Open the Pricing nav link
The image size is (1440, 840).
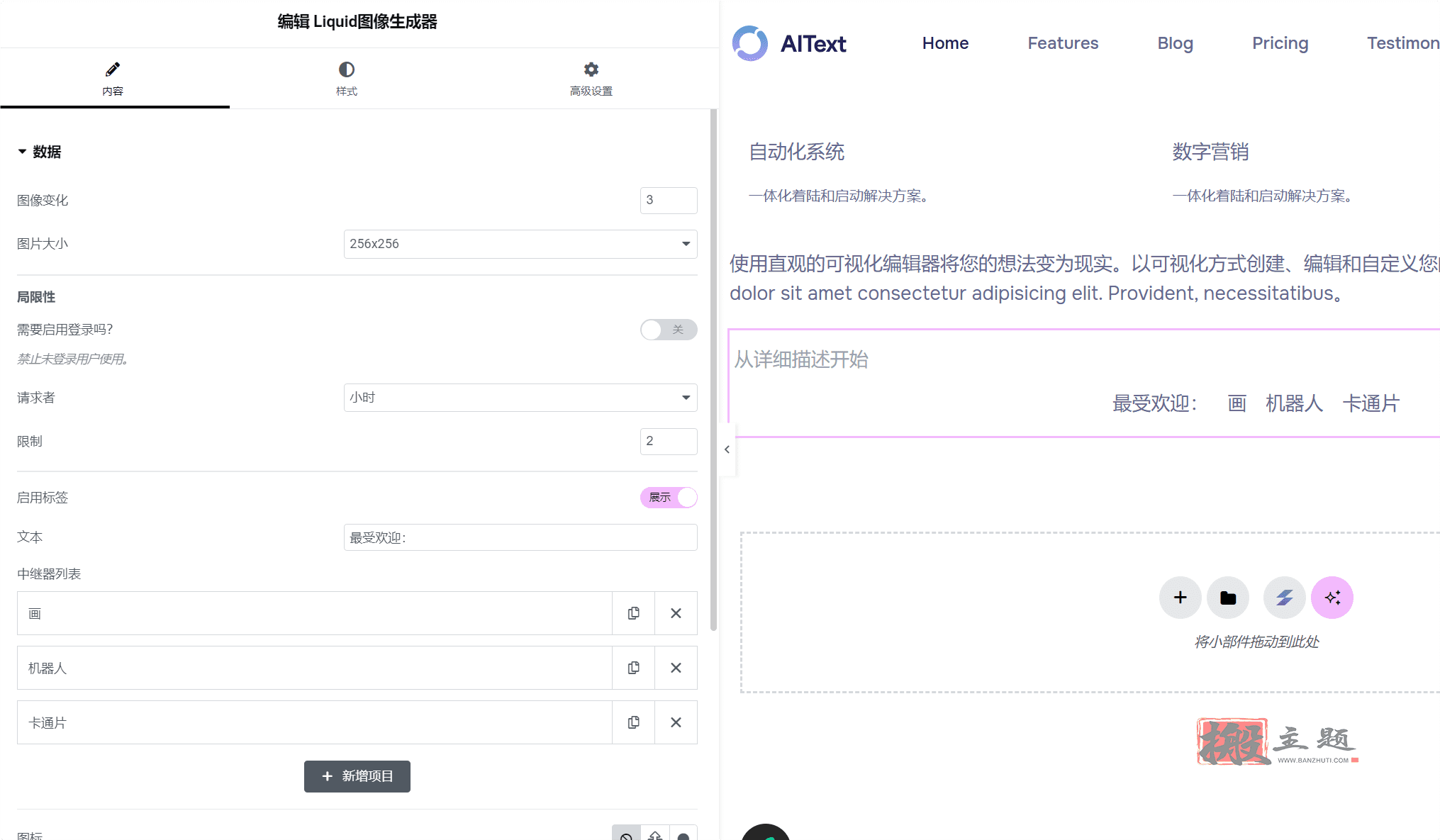[1280, 43]
